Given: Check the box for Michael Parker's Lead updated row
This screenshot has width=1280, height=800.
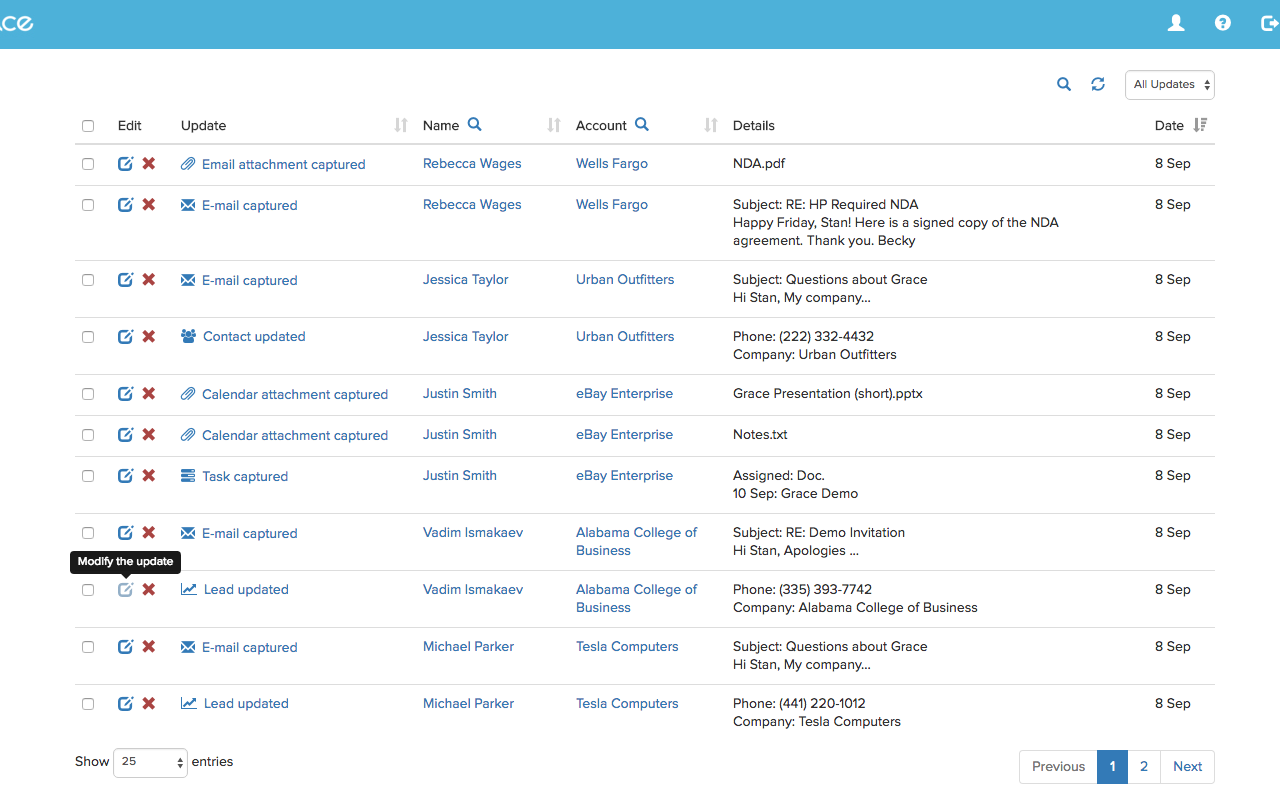Looking at the screenshot, I should (x=88, y=704).
